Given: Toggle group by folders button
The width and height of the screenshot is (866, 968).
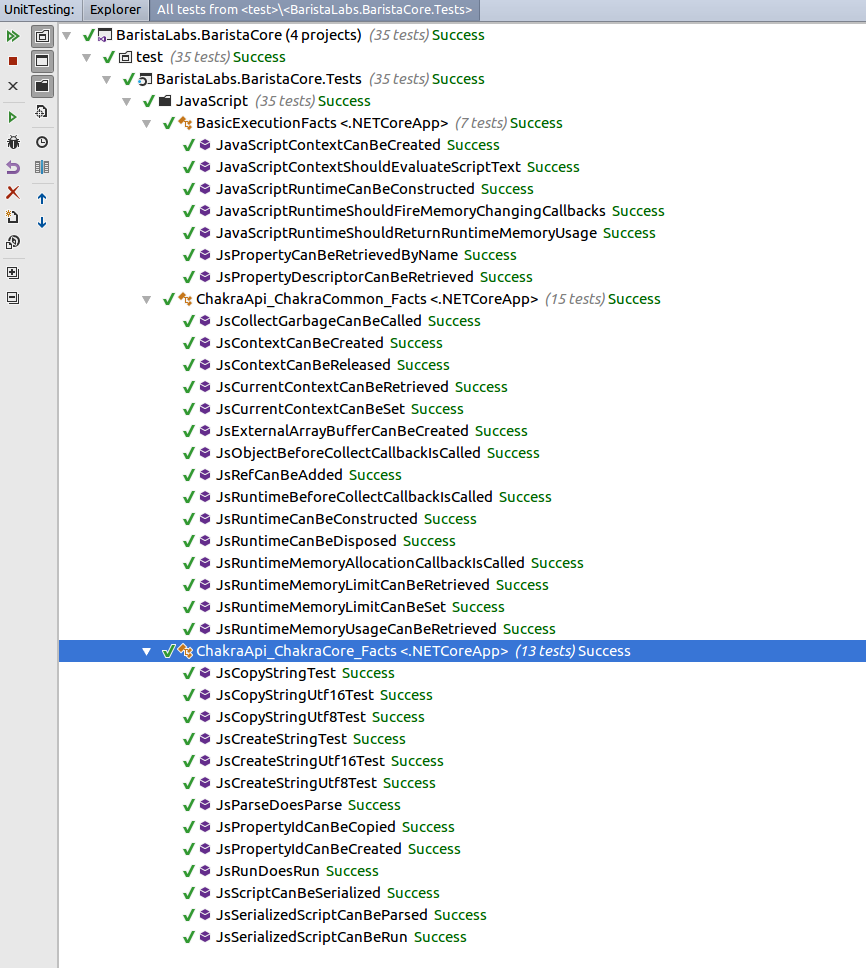Looking at the screenshot, I should click(42, 86).
